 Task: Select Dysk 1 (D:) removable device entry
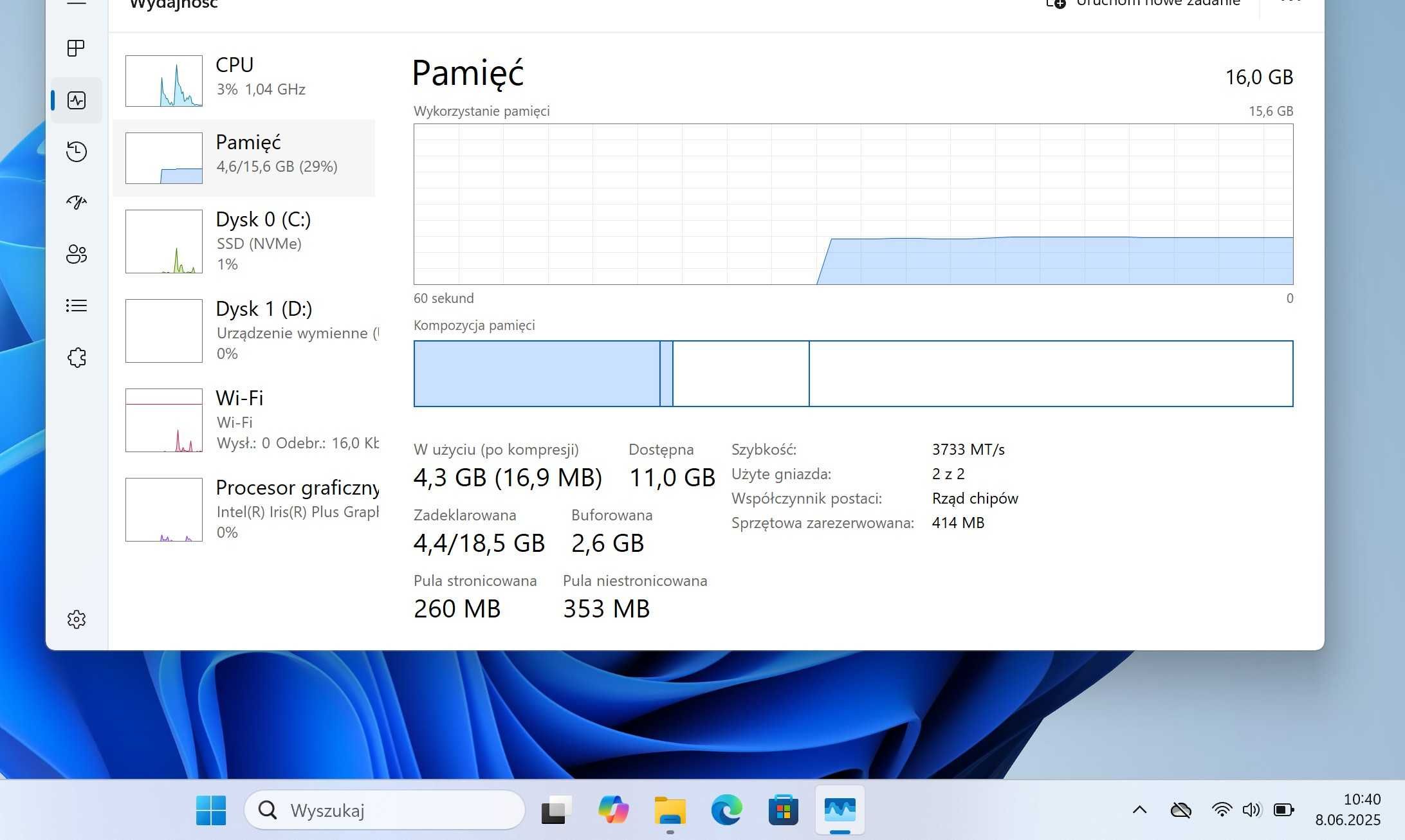tap(244, 331)
